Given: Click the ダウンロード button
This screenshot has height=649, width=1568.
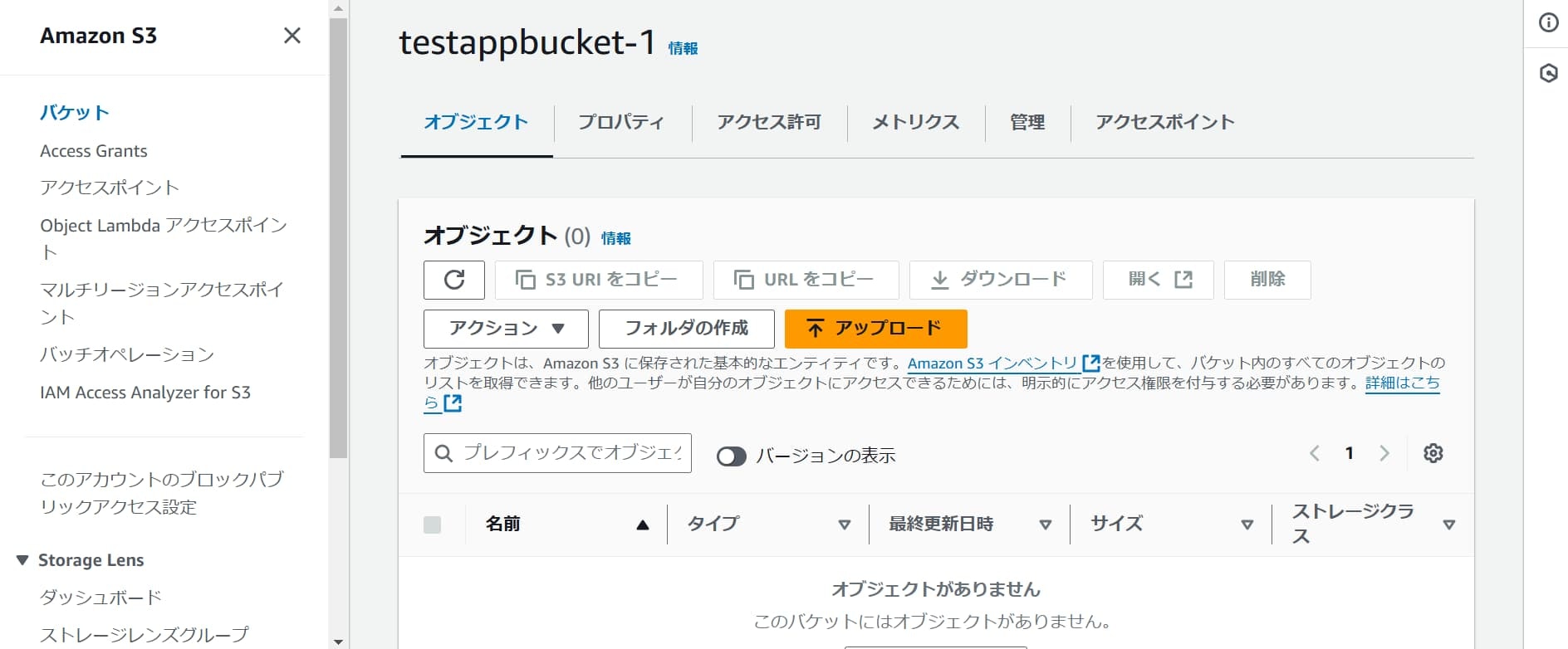Looking at the screenshot, I should tap(1001, 280).
